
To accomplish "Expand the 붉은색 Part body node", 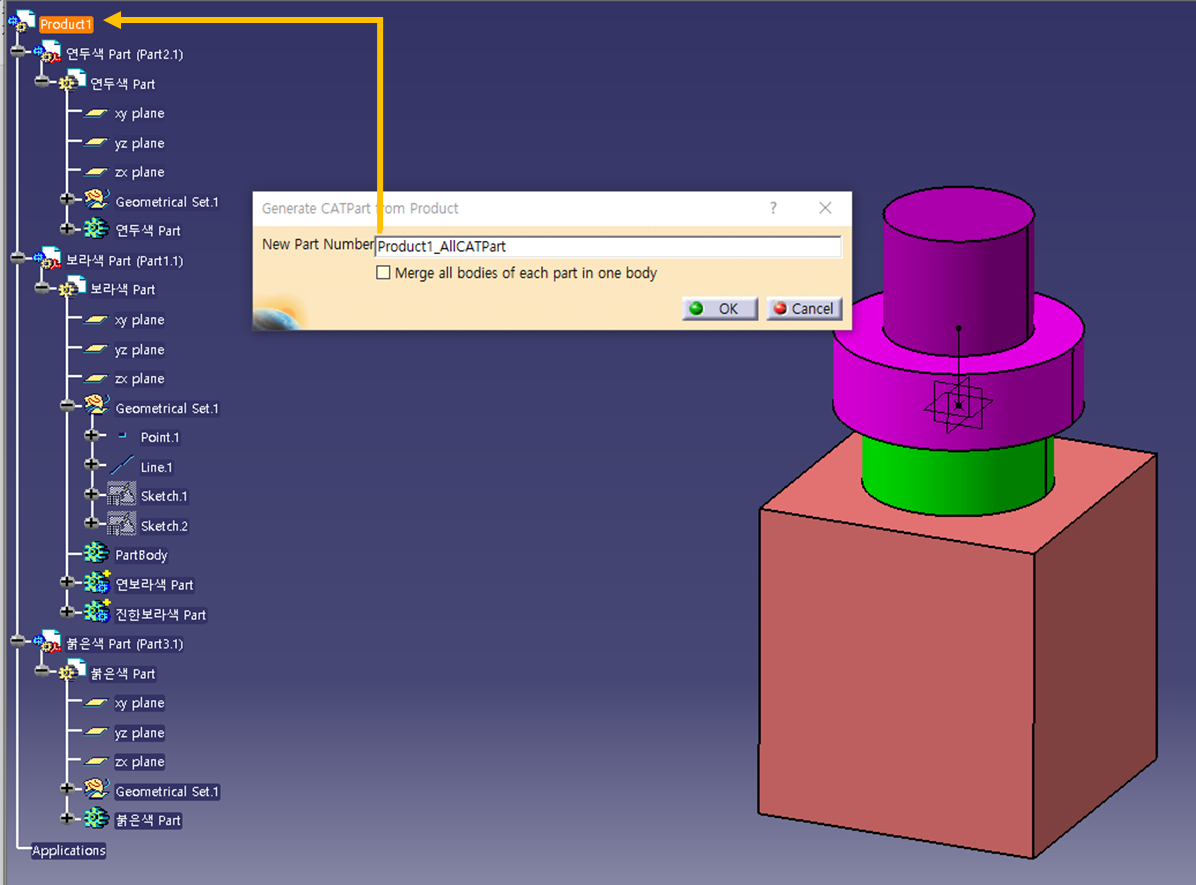I will point(67,819).
